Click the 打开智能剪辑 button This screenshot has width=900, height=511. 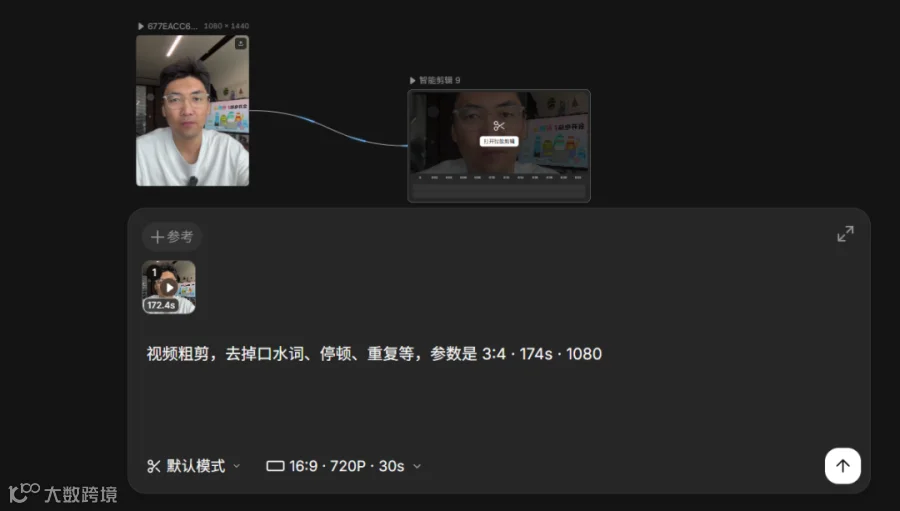pos(499,141)
